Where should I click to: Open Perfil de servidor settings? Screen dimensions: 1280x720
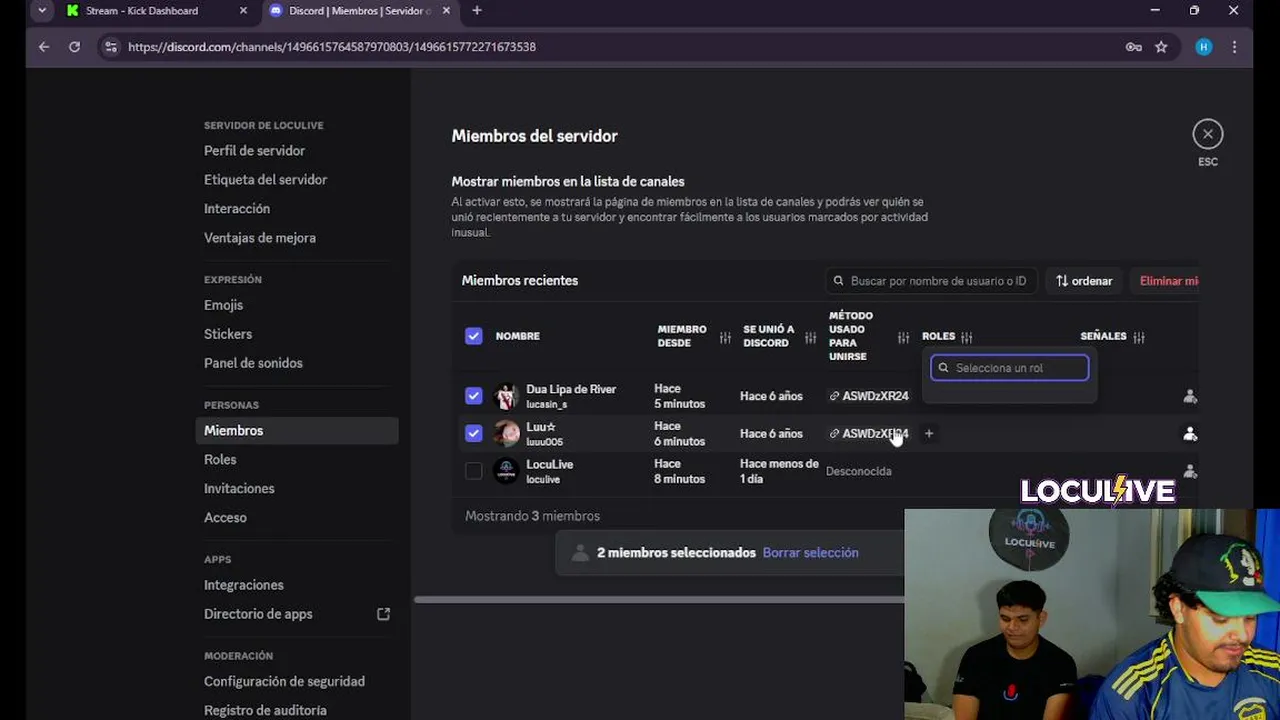[255, 151]
